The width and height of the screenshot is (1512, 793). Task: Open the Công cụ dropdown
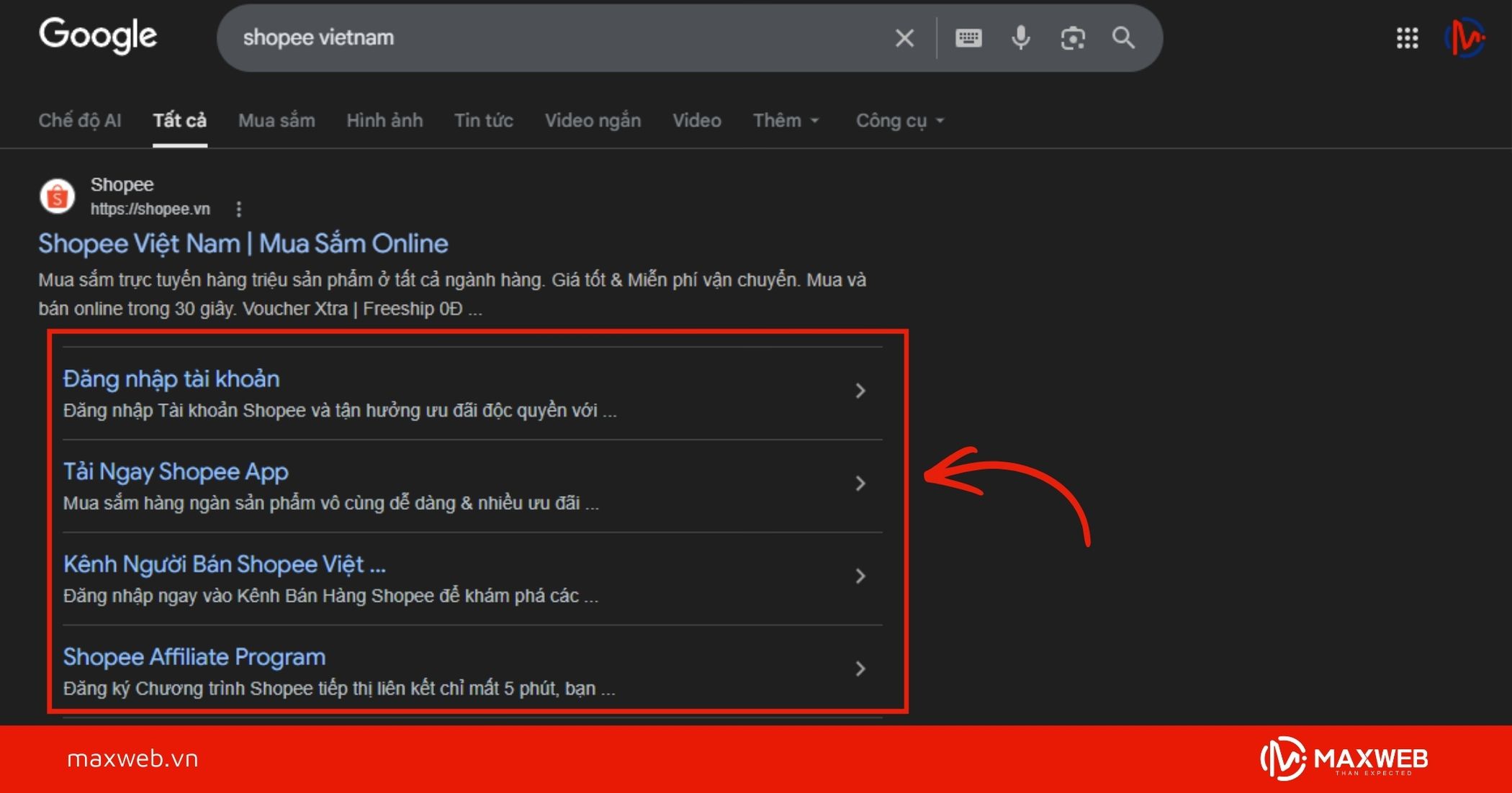click(899, 120)
